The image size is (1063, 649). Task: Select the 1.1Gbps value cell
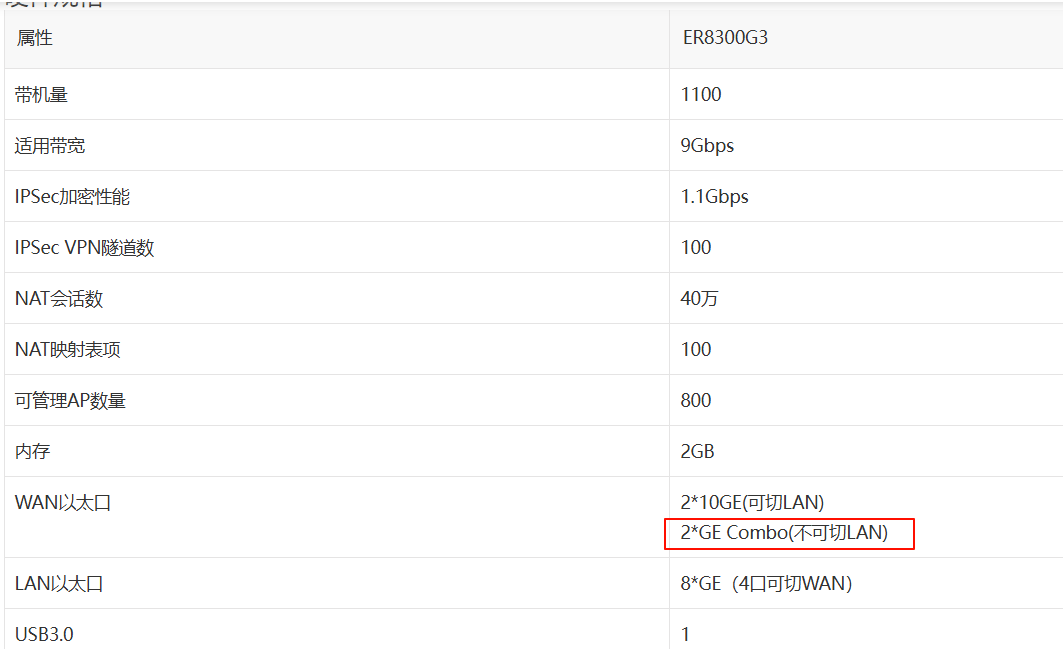(714, 197)
